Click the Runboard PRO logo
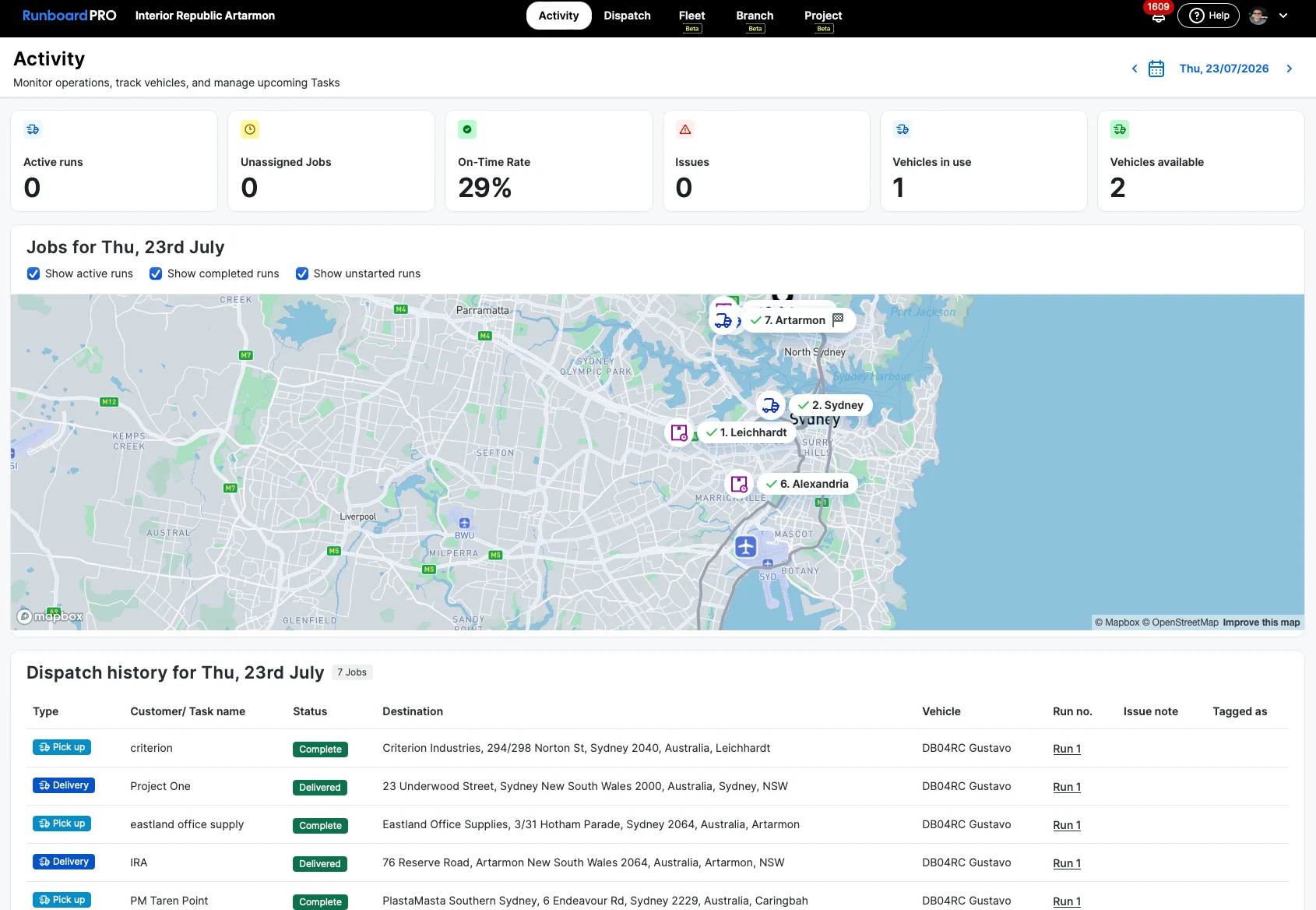 (69, 16)
